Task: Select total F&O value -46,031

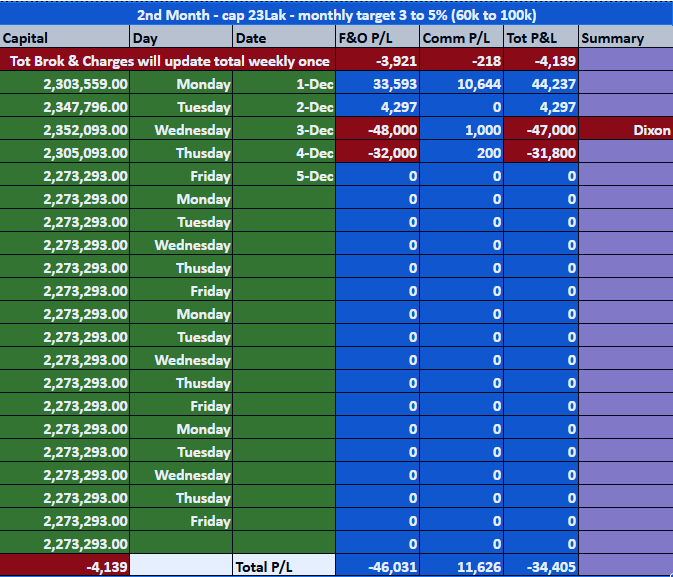Action: [377, 566]
